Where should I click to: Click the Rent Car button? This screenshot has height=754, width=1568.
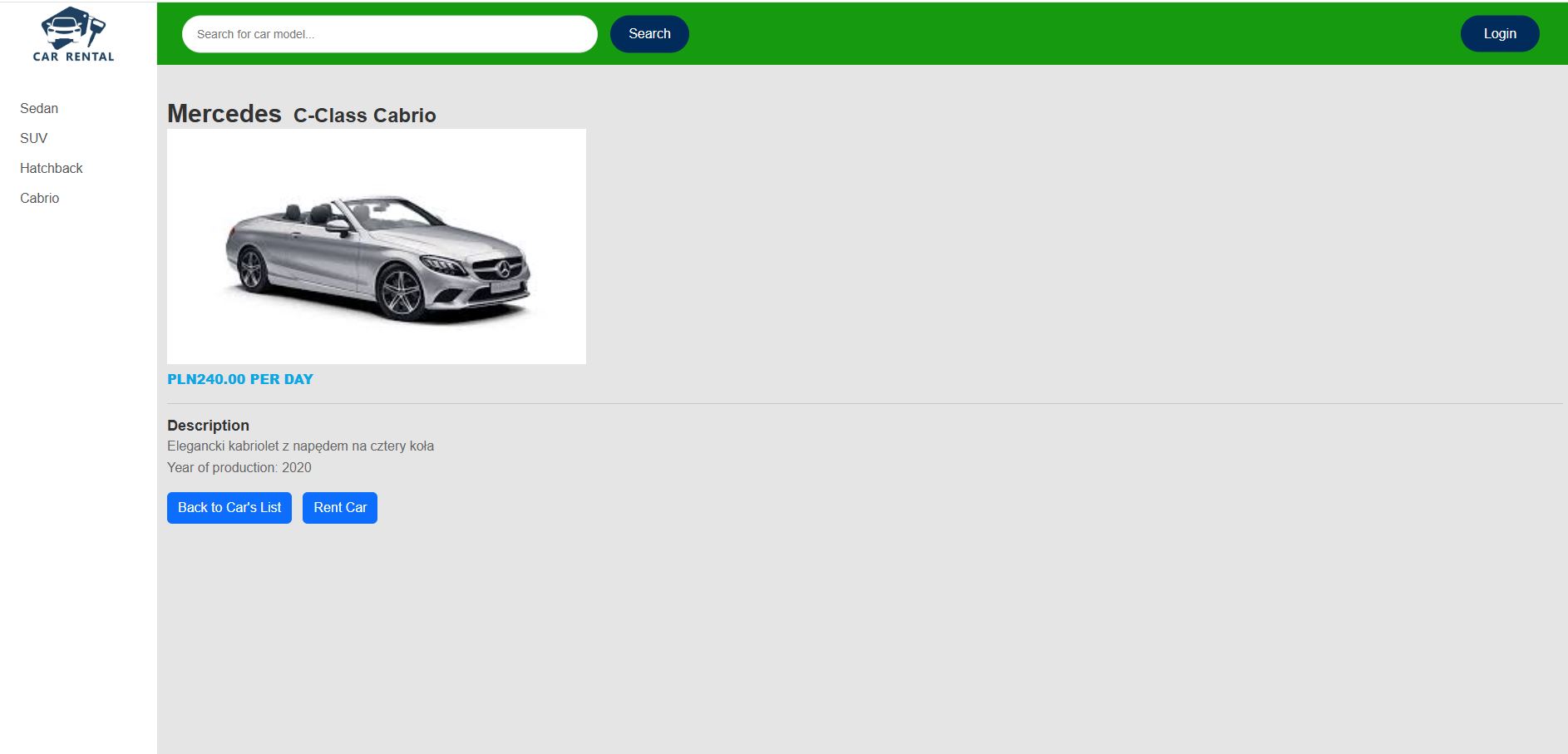pyautogui.click(x=339, y=508)
